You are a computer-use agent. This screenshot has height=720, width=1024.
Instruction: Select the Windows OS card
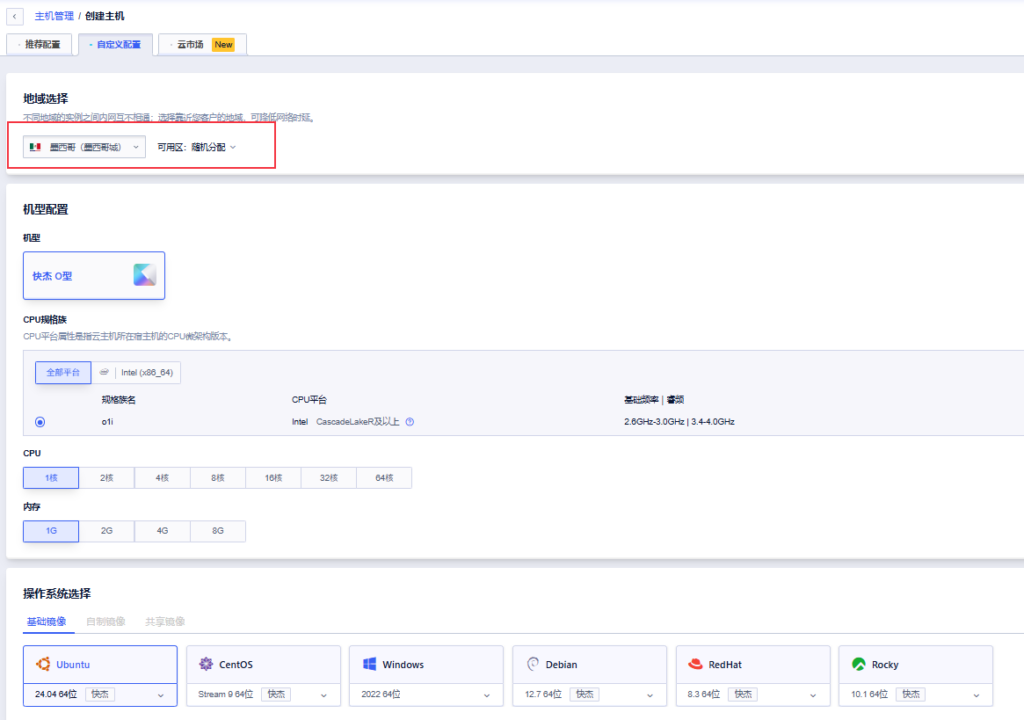tap(426, 664)
